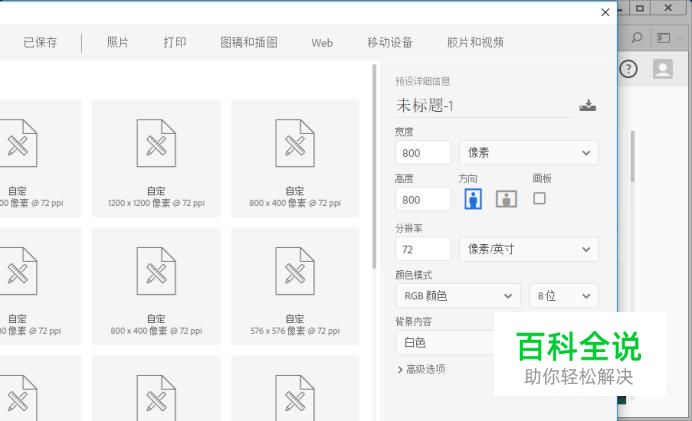The image size is (692, 421).
Task: Select the Web presets tab
Action: pyautogui.click(x=322, y=43)
